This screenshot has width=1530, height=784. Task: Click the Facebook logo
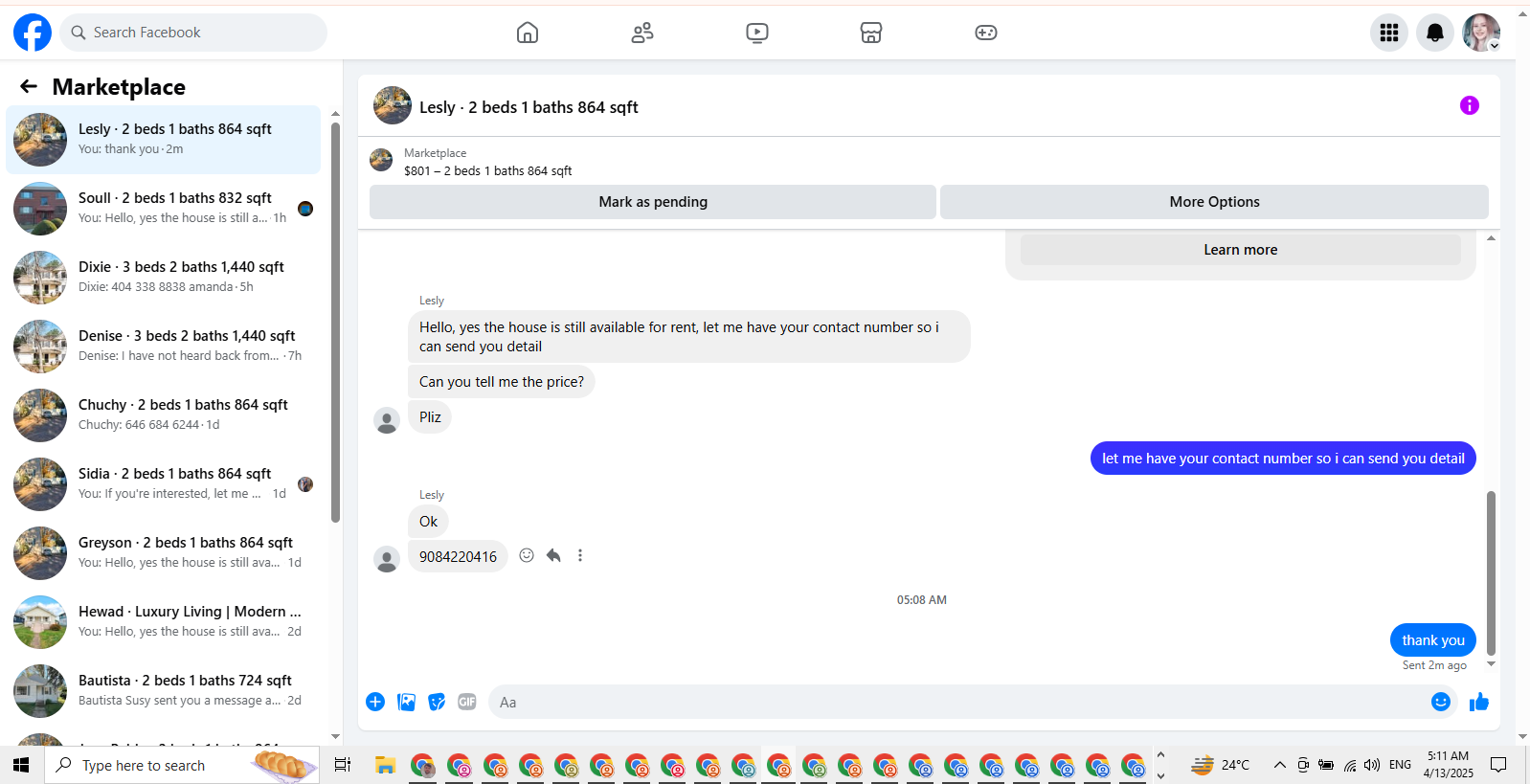tap(33, 33)
